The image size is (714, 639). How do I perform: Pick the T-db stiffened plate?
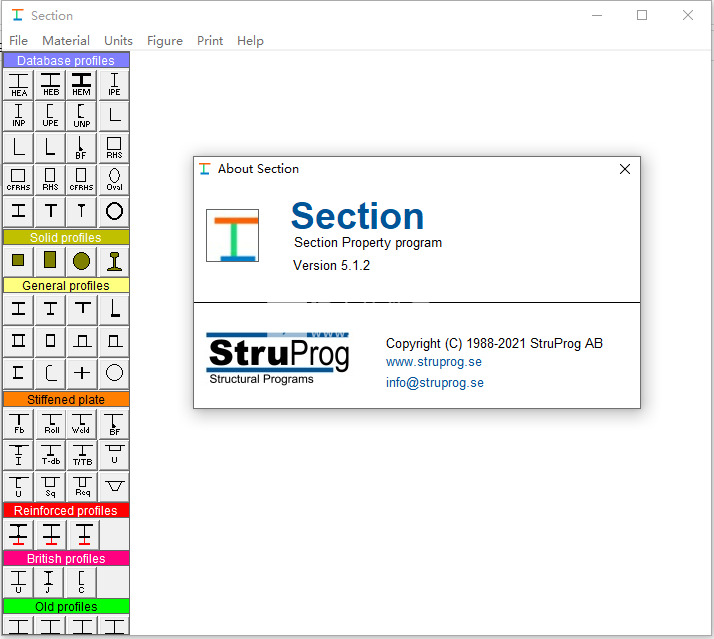coord(50,455)
